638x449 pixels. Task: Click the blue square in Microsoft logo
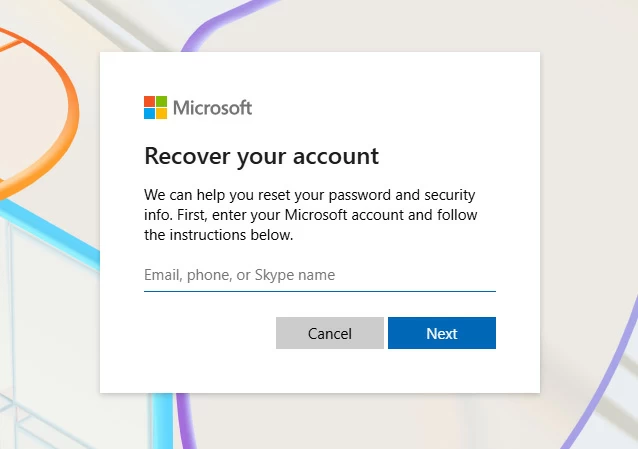point(149,113)
